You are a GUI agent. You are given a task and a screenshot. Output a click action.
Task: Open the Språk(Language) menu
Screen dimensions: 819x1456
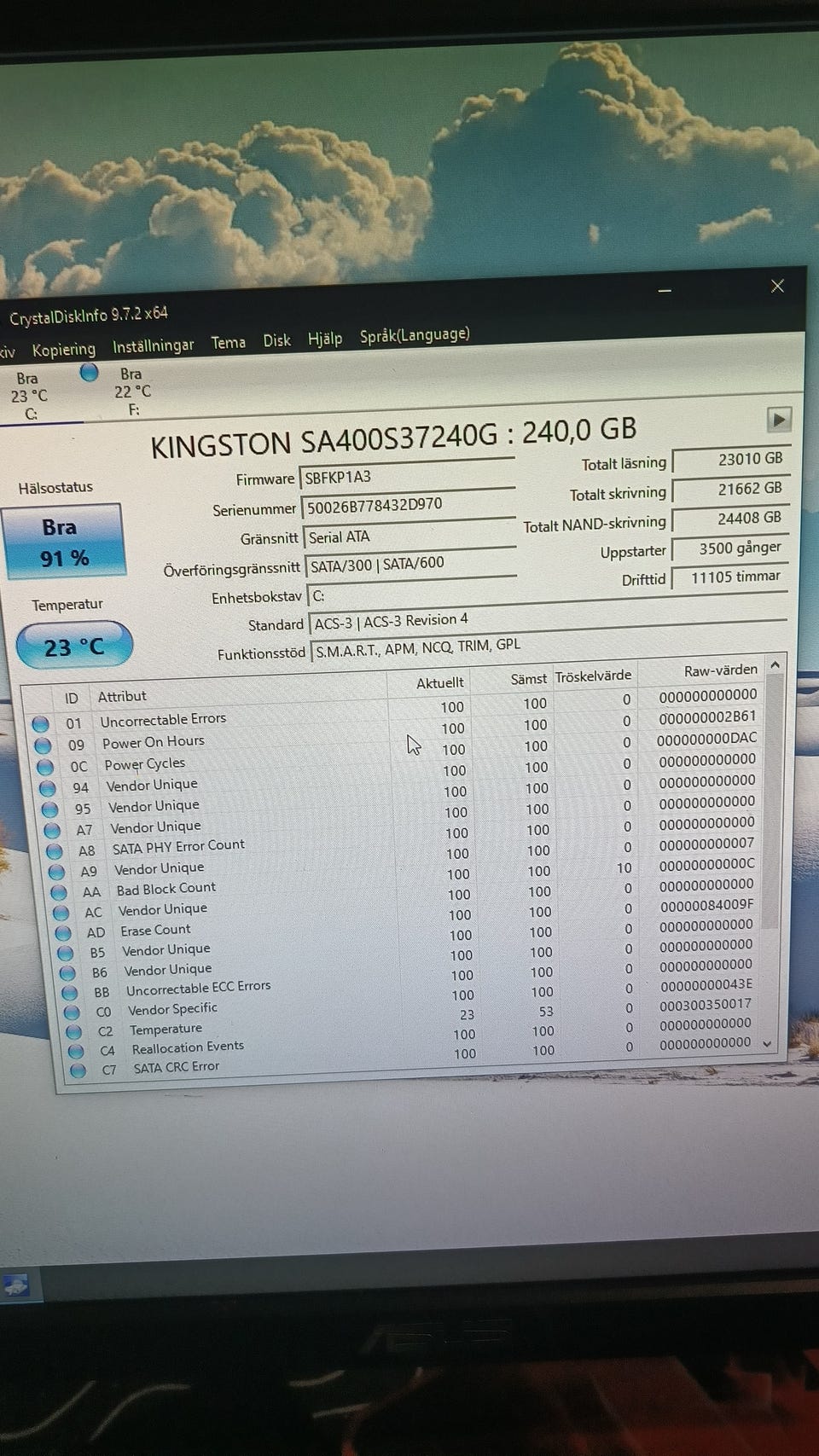(415, 335)
